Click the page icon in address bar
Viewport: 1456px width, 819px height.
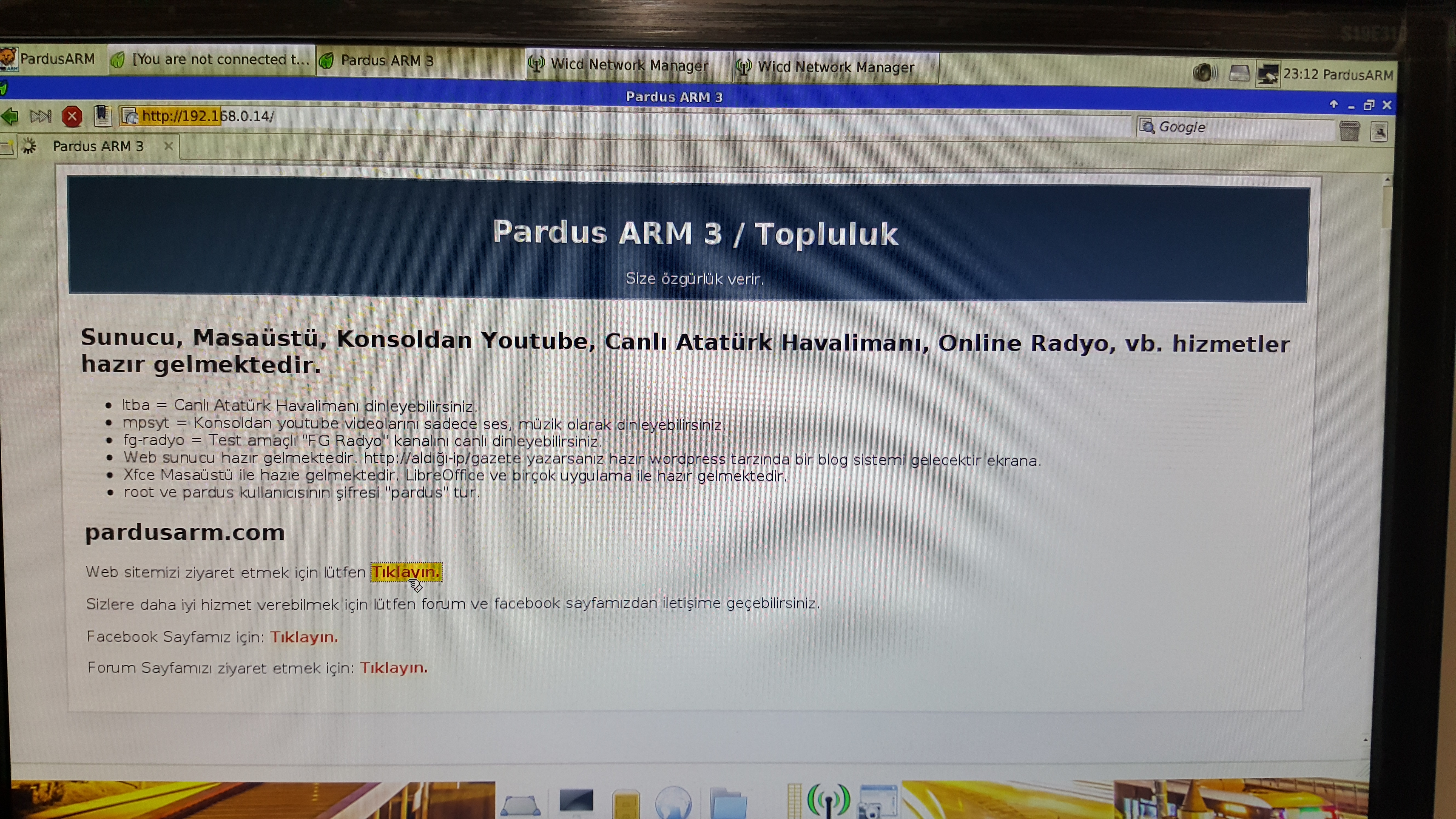pyautogui.click(x=130, y=116)
